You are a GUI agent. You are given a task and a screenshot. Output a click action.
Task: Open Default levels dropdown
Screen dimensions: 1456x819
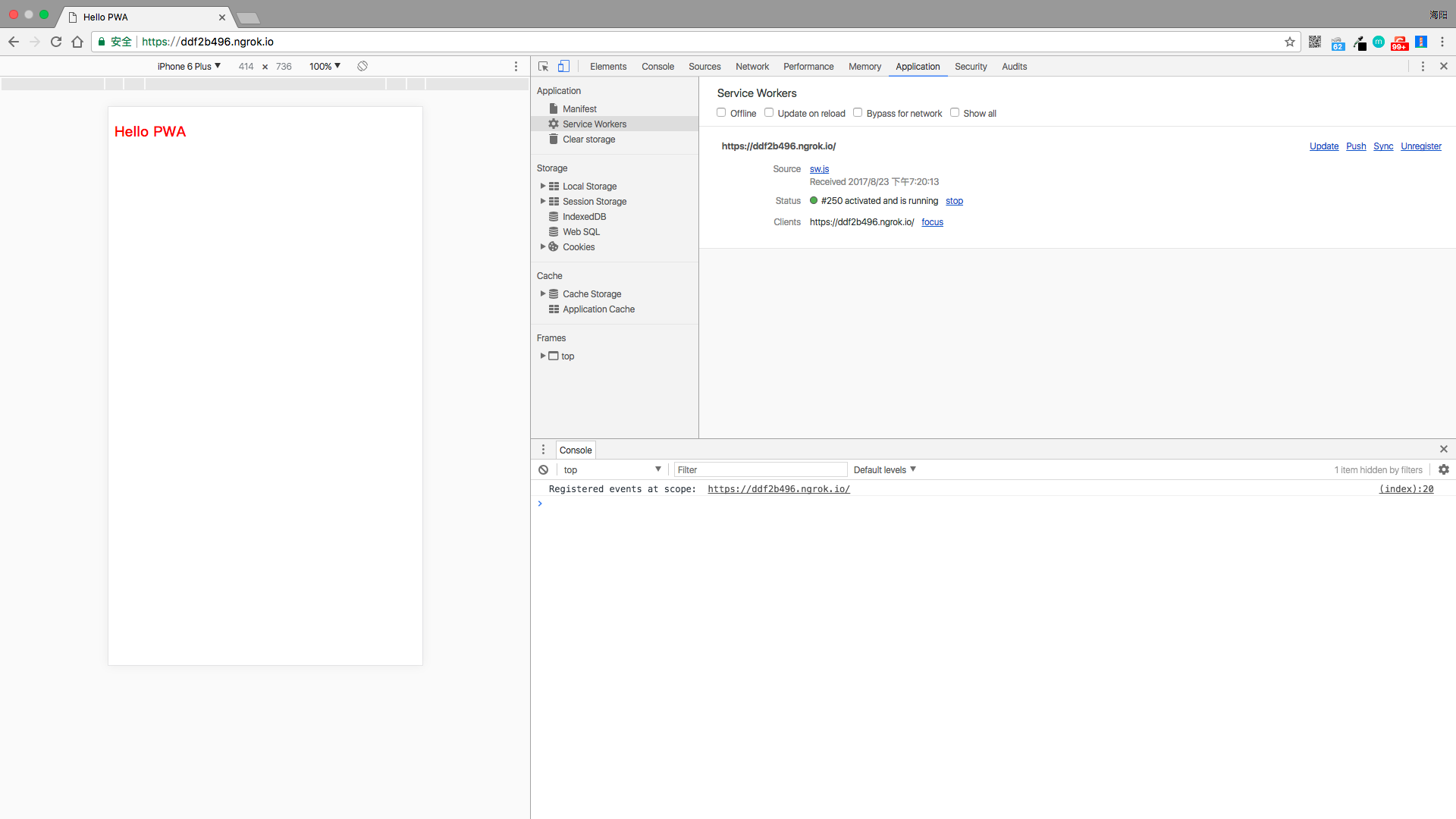click(884, 469)
